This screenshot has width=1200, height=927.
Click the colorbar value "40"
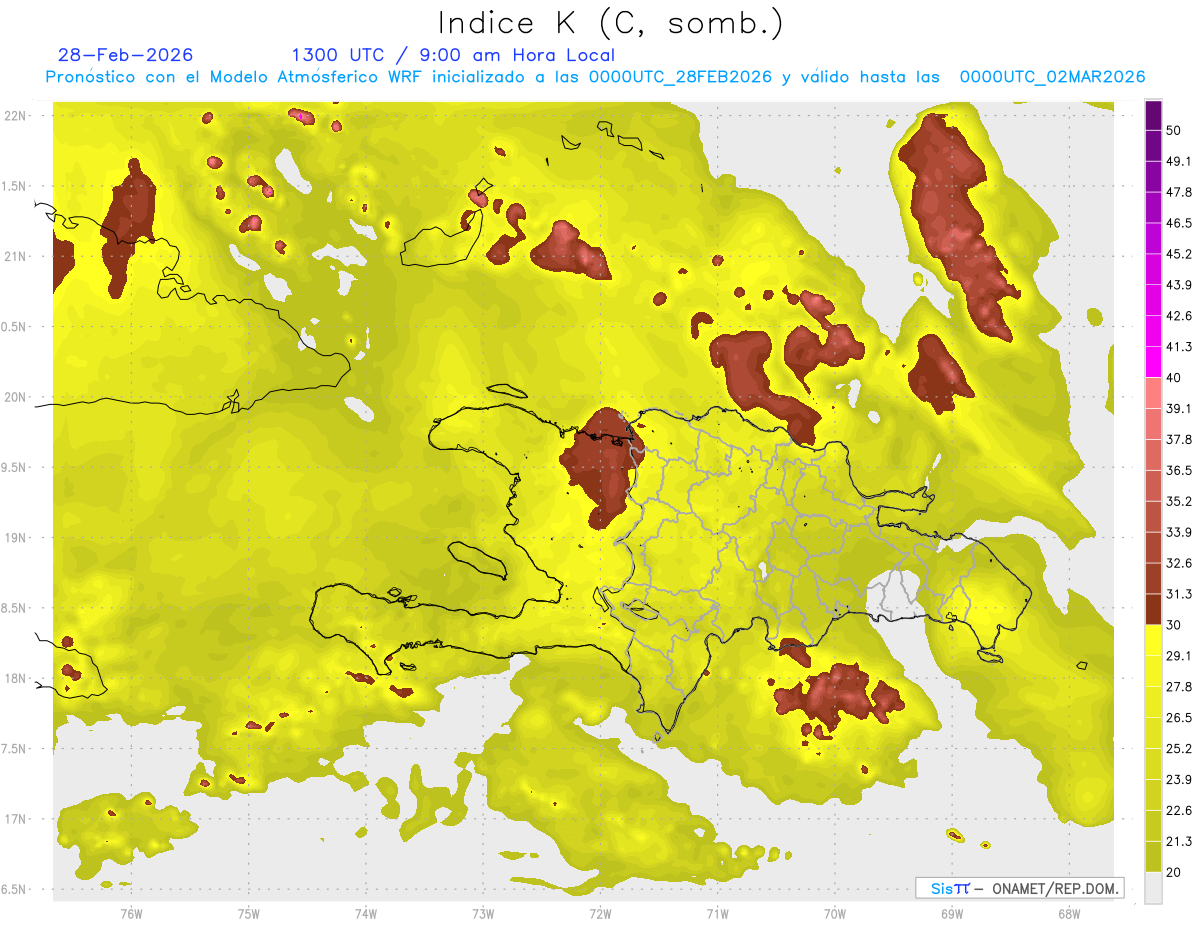[1174, 378]
